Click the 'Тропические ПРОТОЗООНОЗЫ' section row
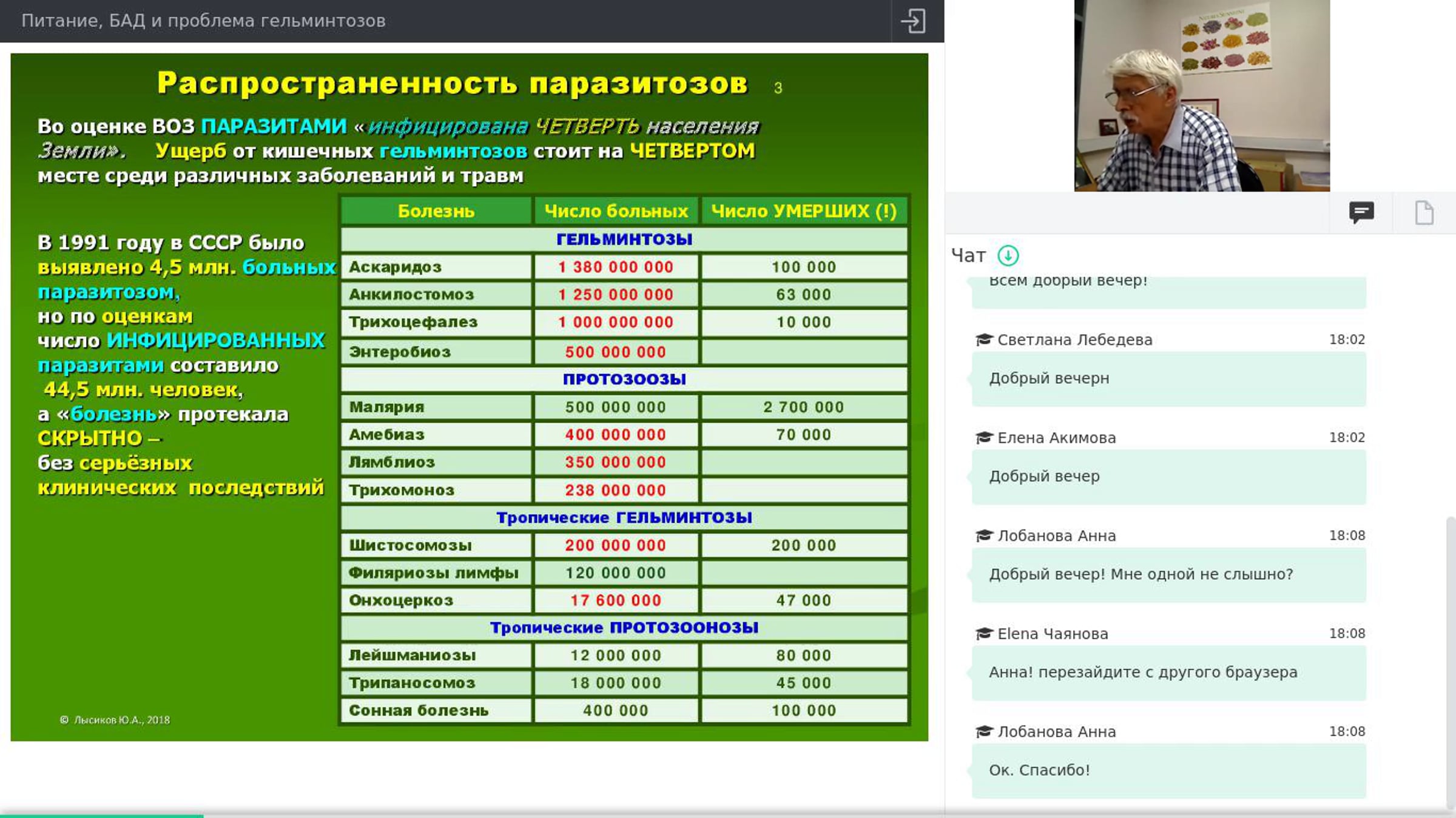This screenshot has height=818, width=1456. click(x=624, y=628)
